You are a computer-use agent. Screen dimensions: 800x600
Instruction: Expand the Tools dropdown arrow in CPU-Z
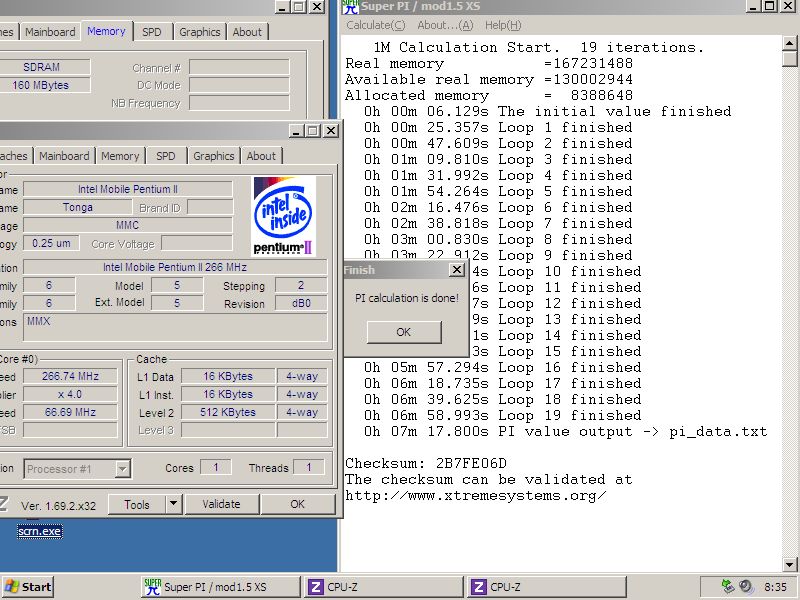(x=173, y=504)
